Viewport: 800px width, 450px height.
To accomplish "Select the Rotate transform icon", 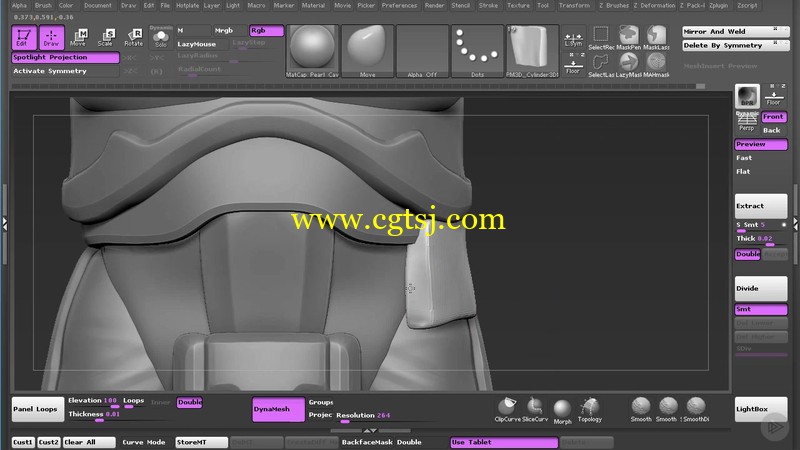I will point(134,38).
